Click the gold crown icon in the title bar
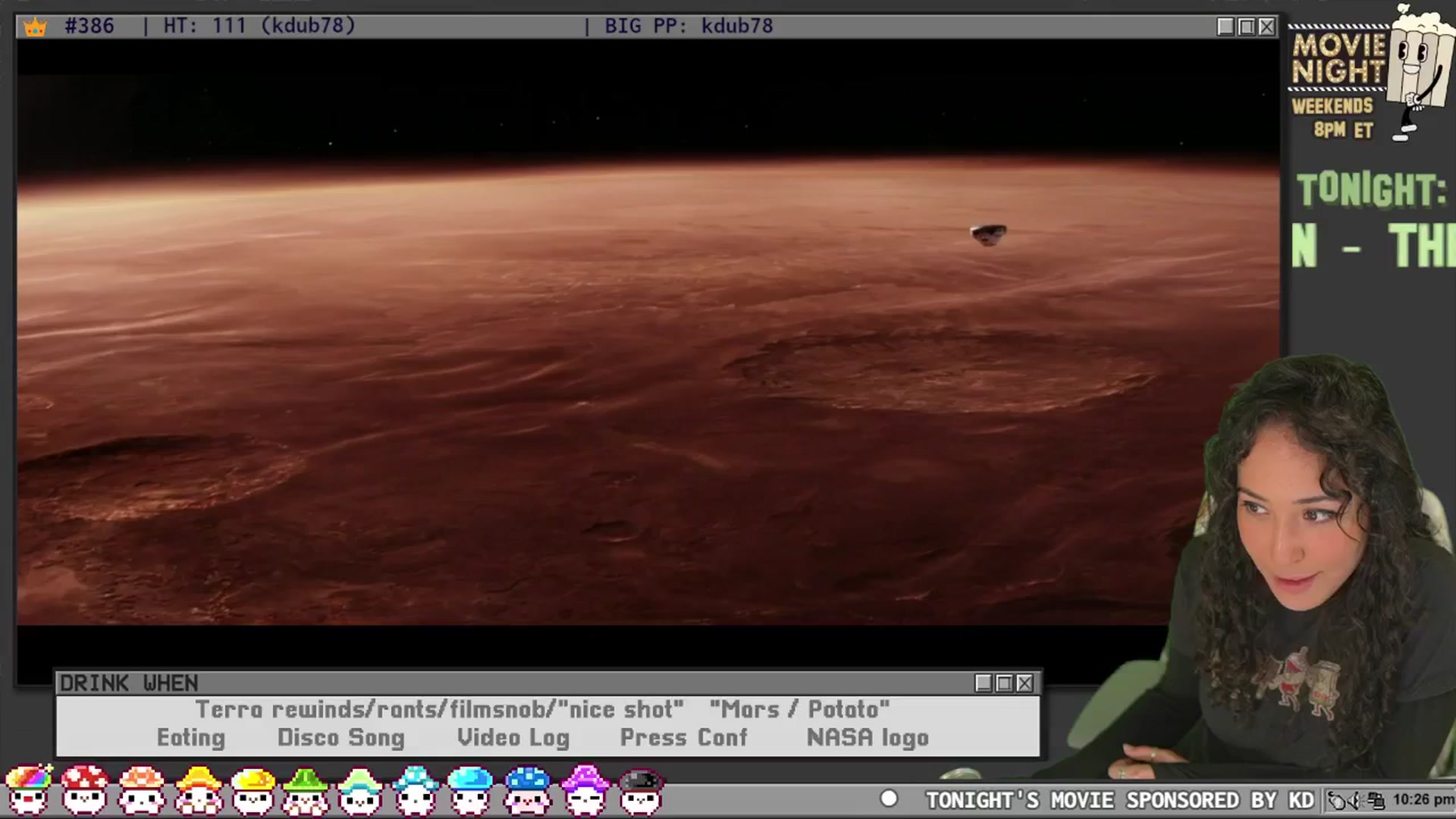Screen dimensions: 1456x819 pyautogui.click(x=35, y=27)
